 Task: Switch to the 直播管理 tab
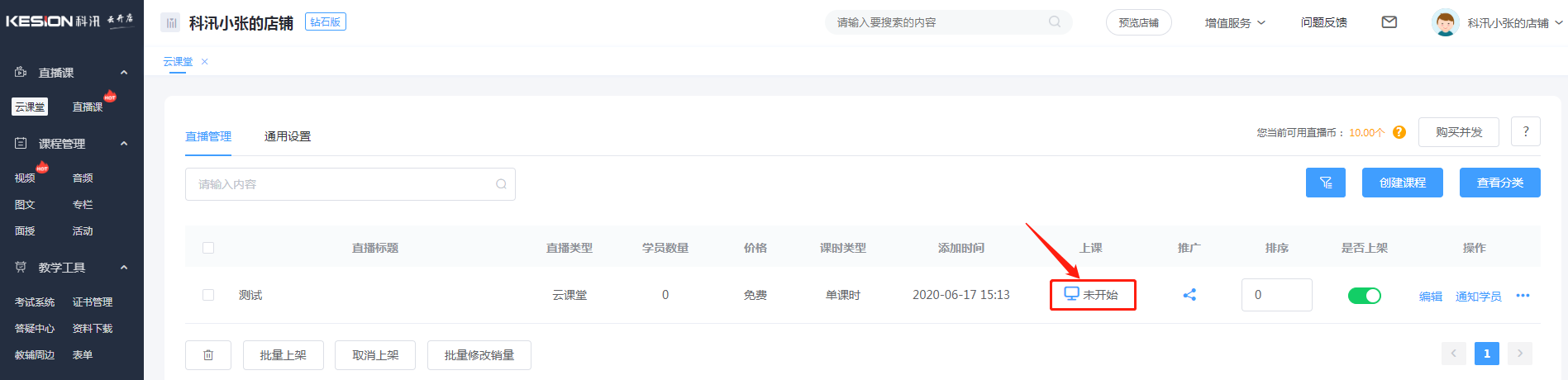point(208,137)
